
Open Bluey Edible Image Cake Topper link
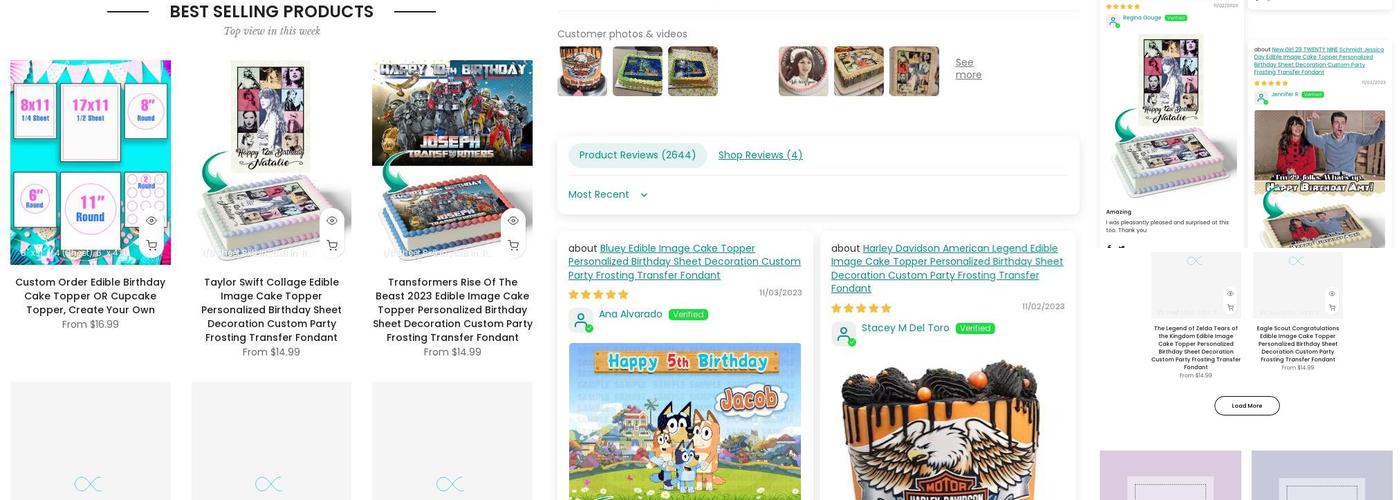pos(684,262)
